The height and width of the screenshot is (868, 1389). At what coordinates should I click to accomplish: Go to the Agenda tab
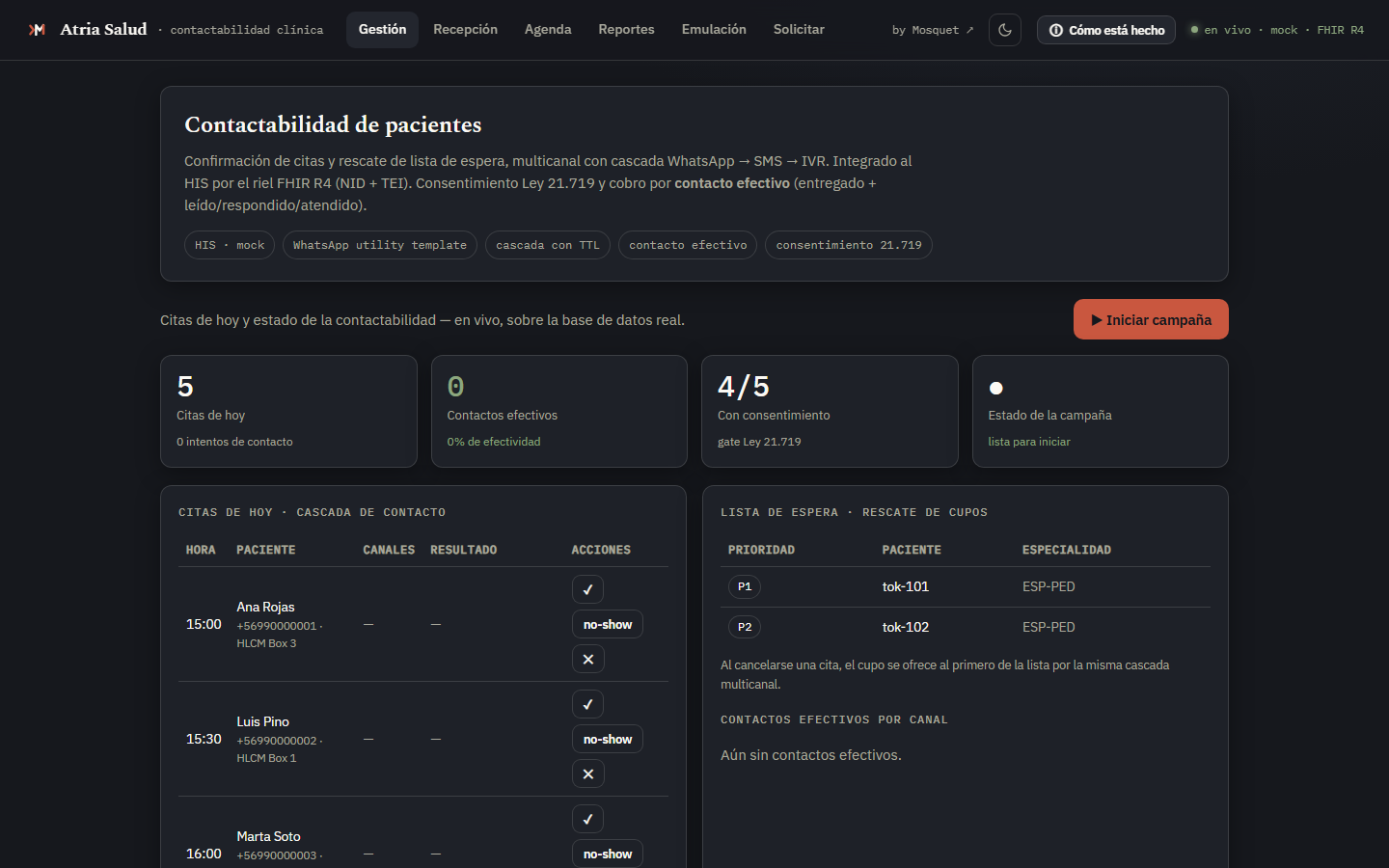coord(548,30)
